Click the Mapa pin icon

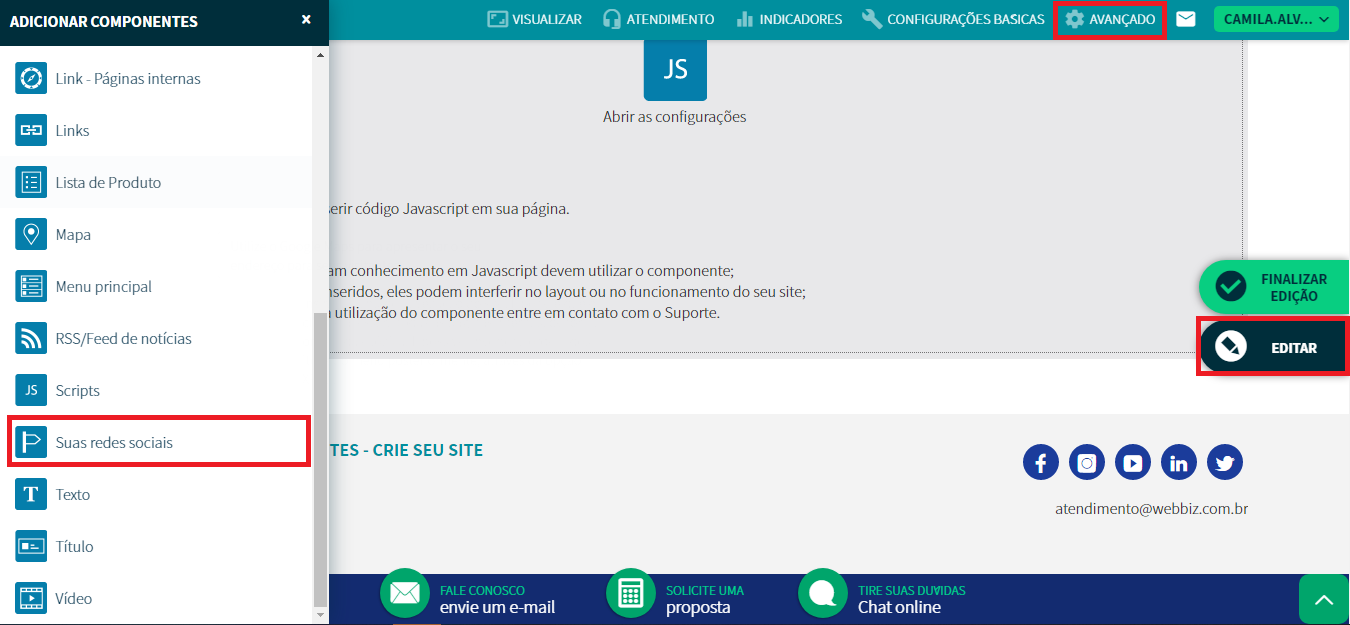coord(31,235)
